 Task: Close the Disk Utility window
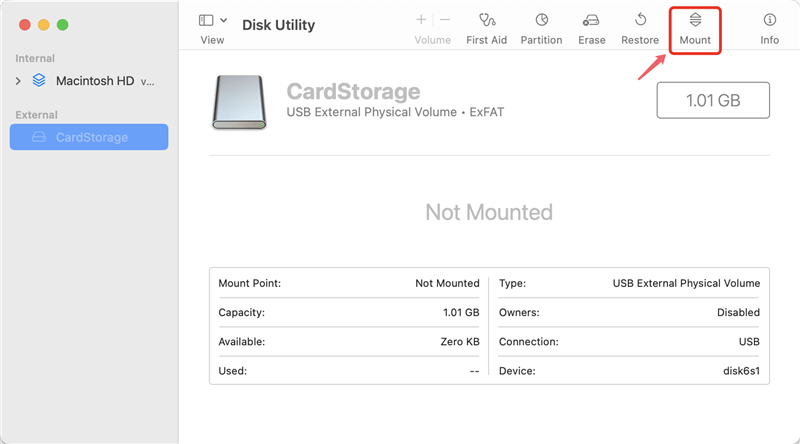(x=22, y=23)
